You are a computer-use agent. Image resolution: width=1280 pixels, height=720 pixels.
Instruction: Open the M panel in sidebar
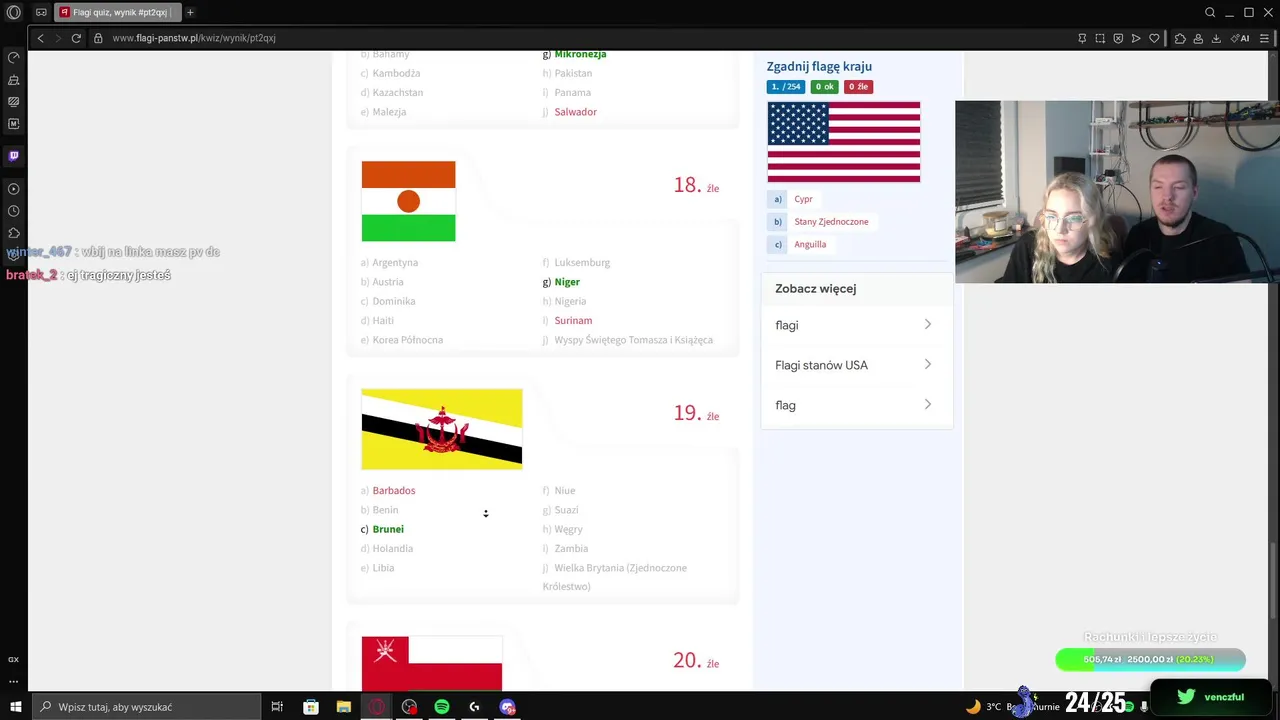14,124
